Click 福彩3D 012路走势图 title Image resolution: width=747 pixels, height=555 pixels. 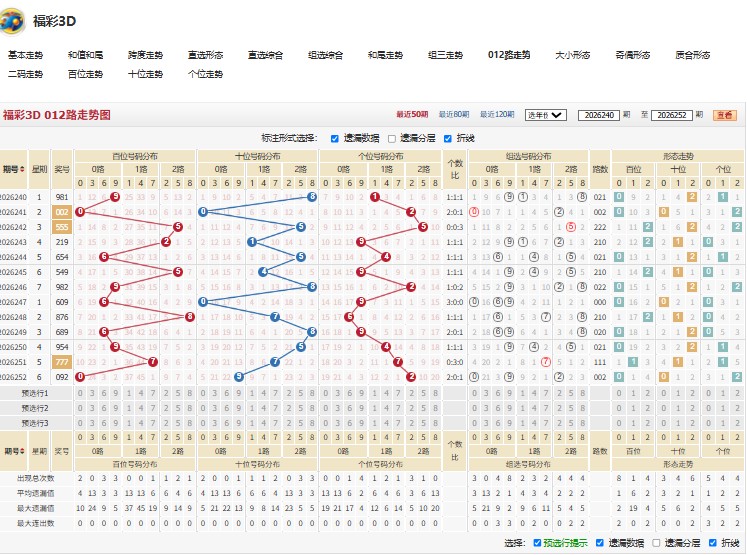pyautogui.click(x=57, y=115)
